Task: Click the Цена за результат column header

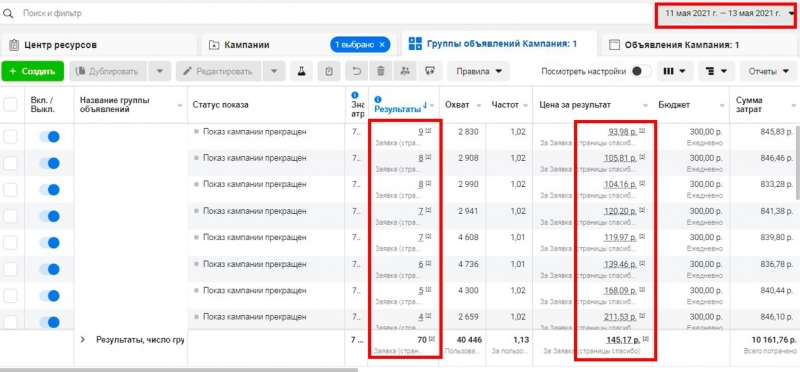Action: pyautogui.click(x=575, y=105)
